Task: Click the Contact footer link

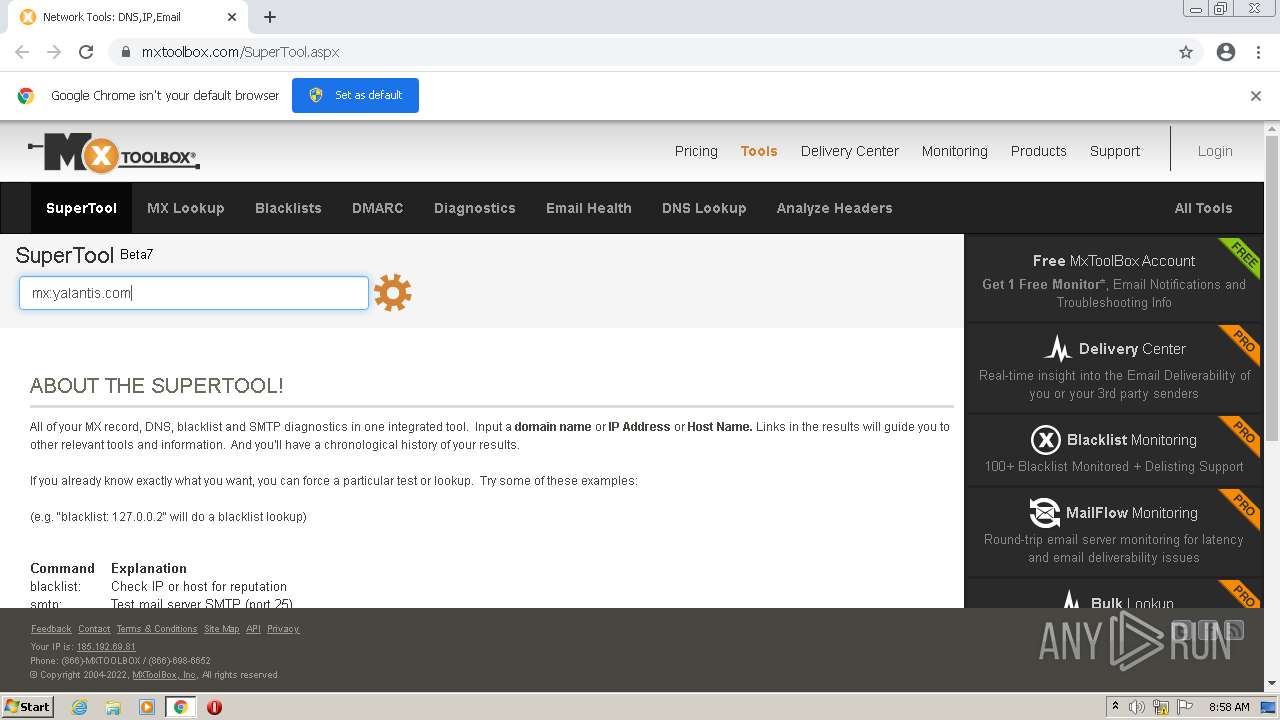Action: (x=94, y=629)
